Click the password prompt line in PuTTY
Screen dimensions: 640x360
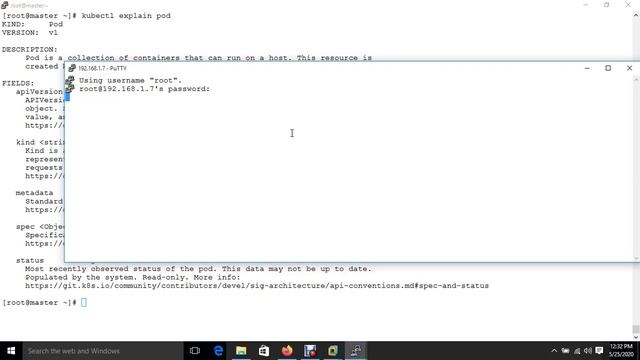tap(144, 89)
